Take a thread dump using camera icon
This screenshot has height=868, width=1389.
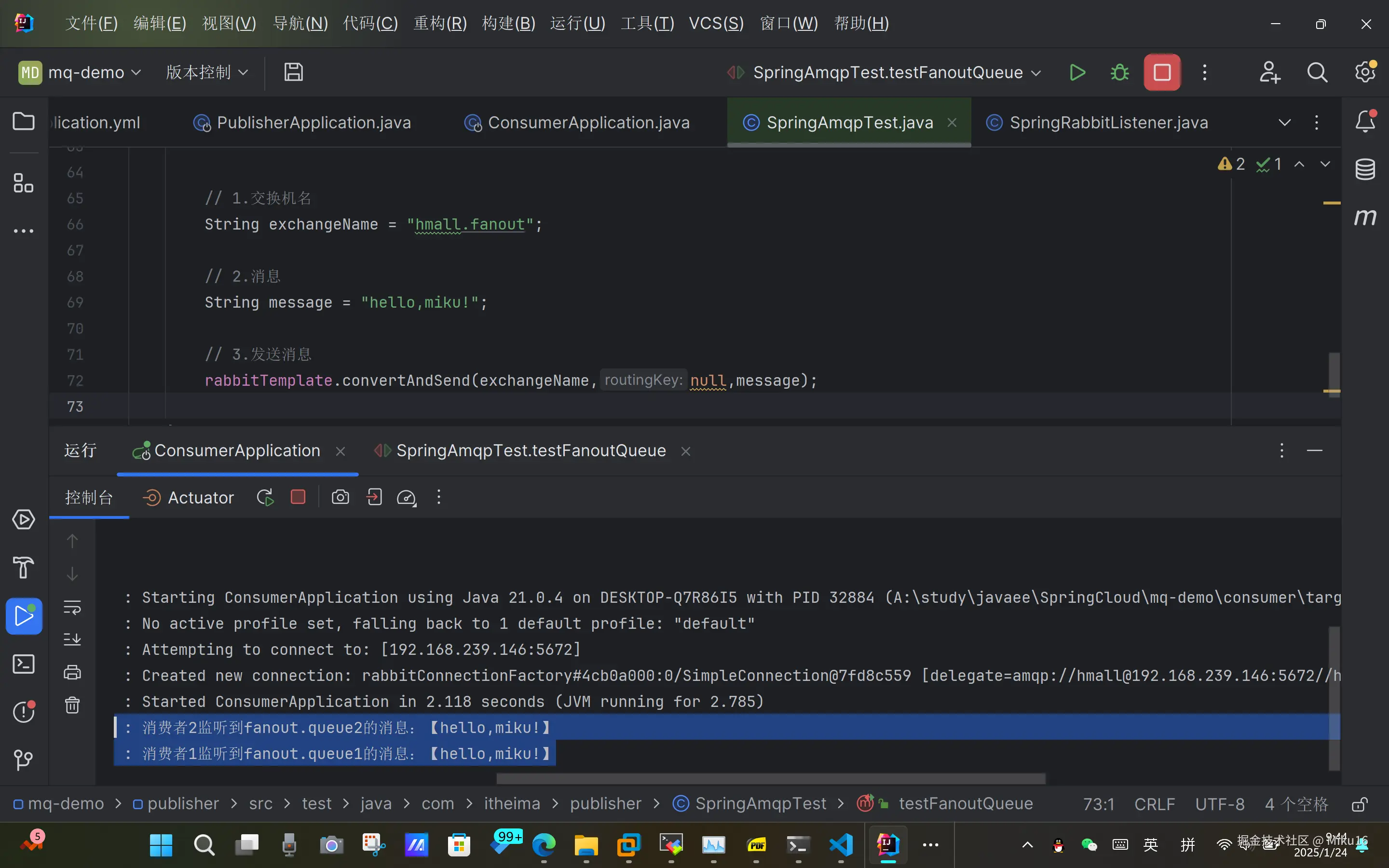click(340, 497)
